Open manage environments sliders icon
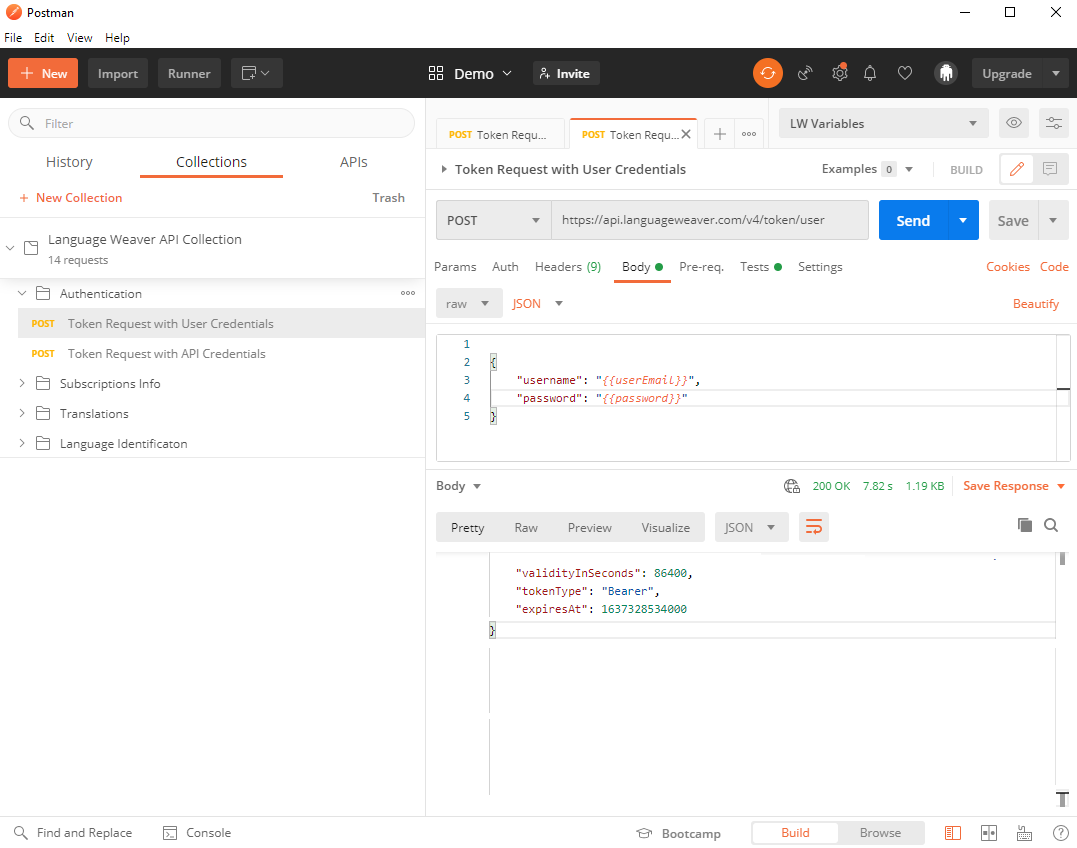This screenshot has height=848, width=1077. (x=1053, y=123)
